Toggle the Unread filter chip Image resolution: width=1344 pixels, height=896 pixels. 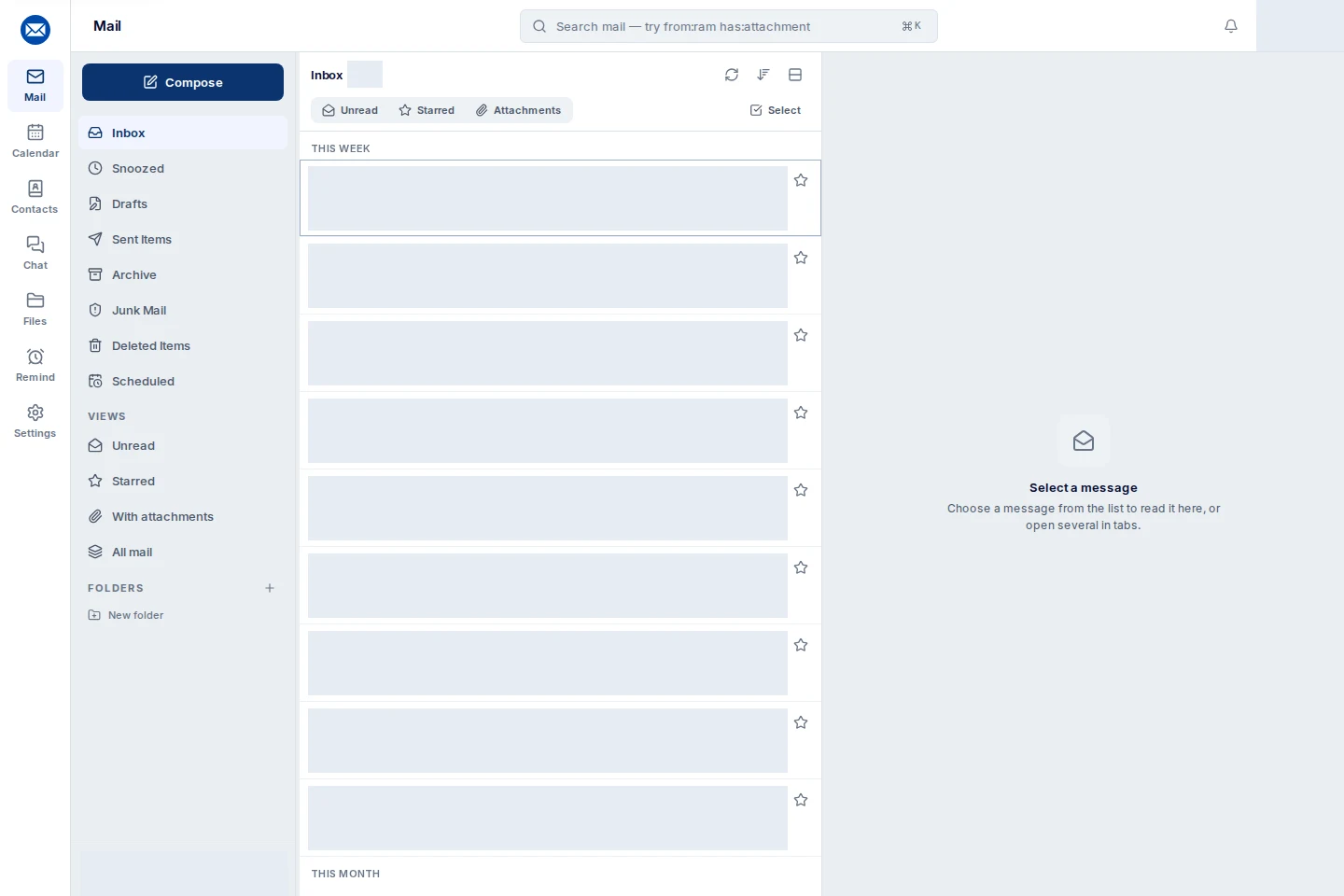350,110
